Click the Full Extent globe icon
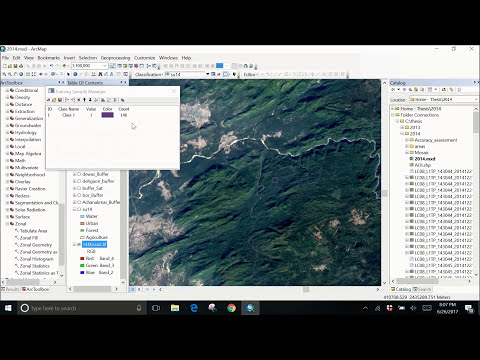 tap(21, 74)
